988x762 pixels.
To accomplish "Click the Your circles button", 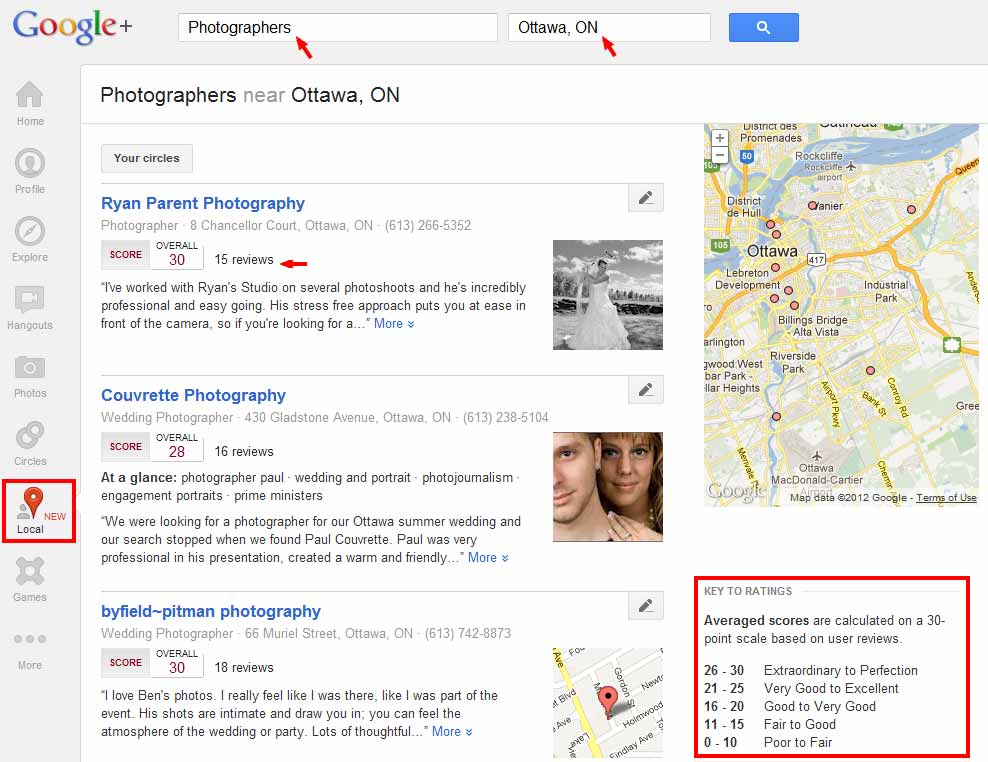I will click(147, 158).
